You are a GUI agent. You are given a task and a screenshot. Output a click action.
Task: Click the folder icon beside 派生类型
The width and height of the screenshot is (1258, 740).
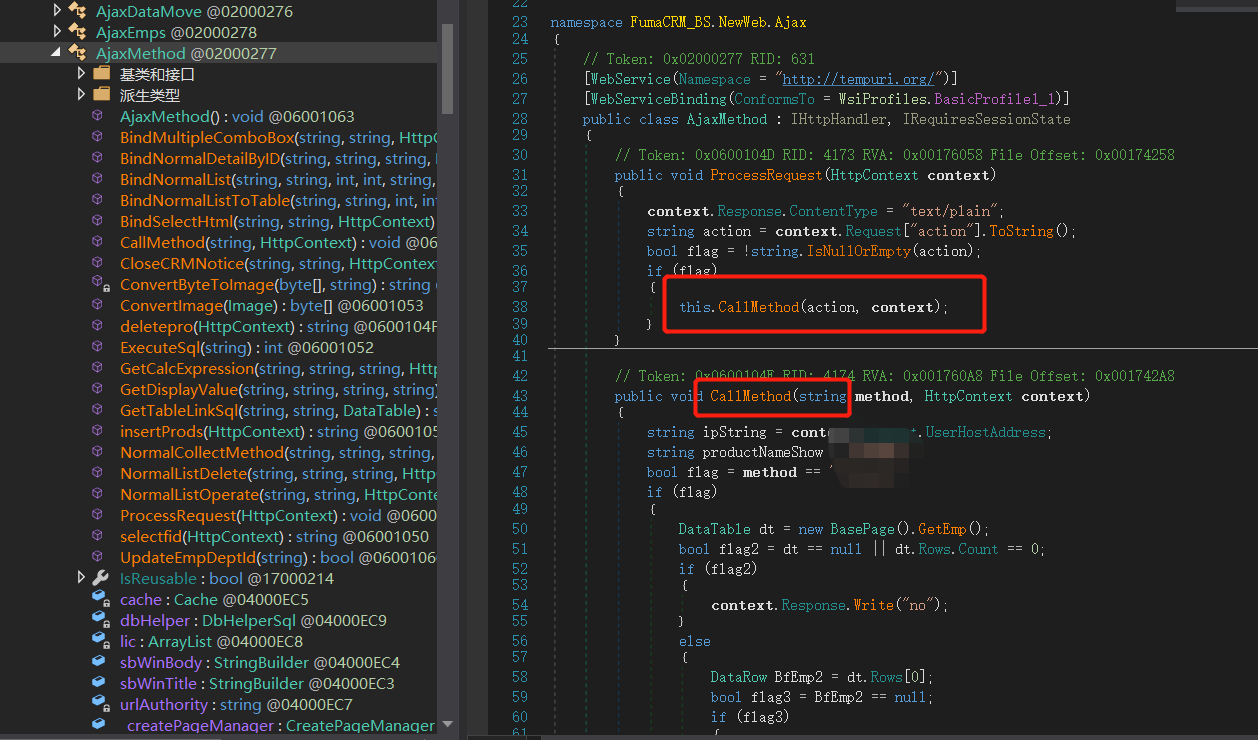pos(101,95)
